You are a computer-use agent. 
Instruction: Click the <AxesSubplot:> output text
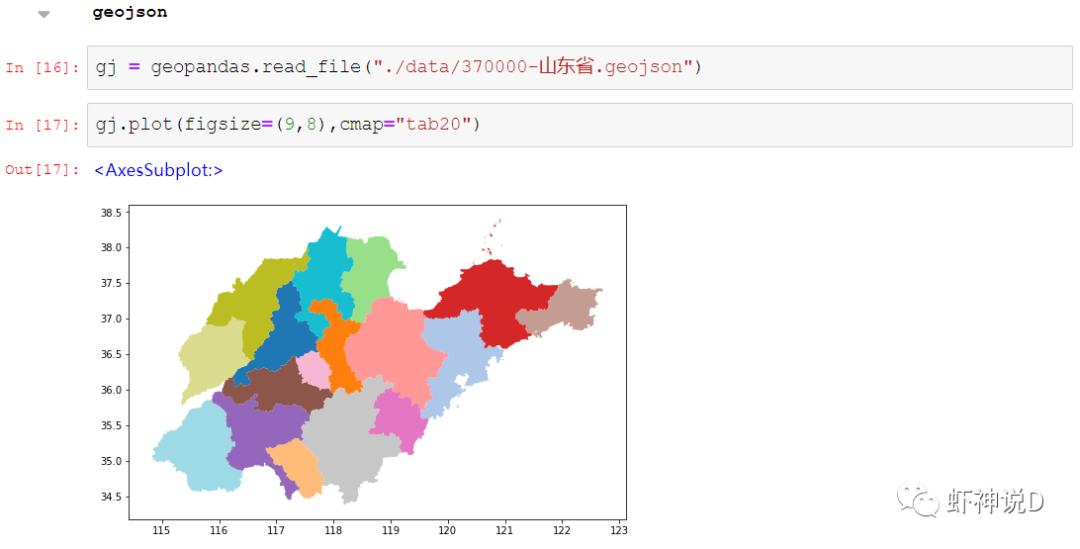pyautogui.click(x=158, y=170)
